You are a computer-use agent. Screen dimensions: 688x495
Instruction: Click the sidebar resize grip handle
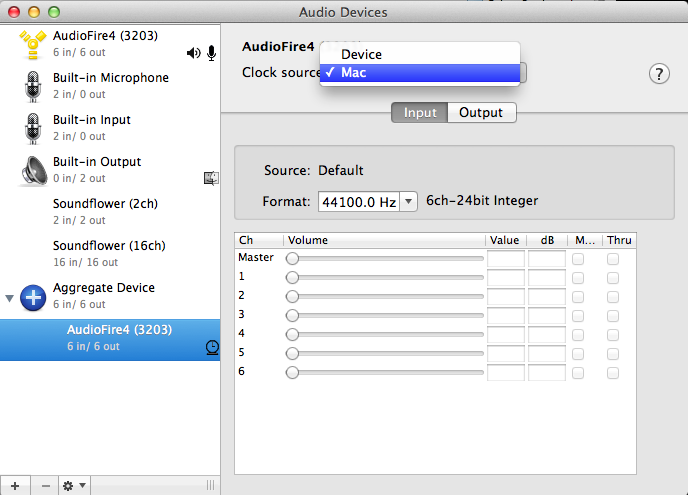coord(211,485)
